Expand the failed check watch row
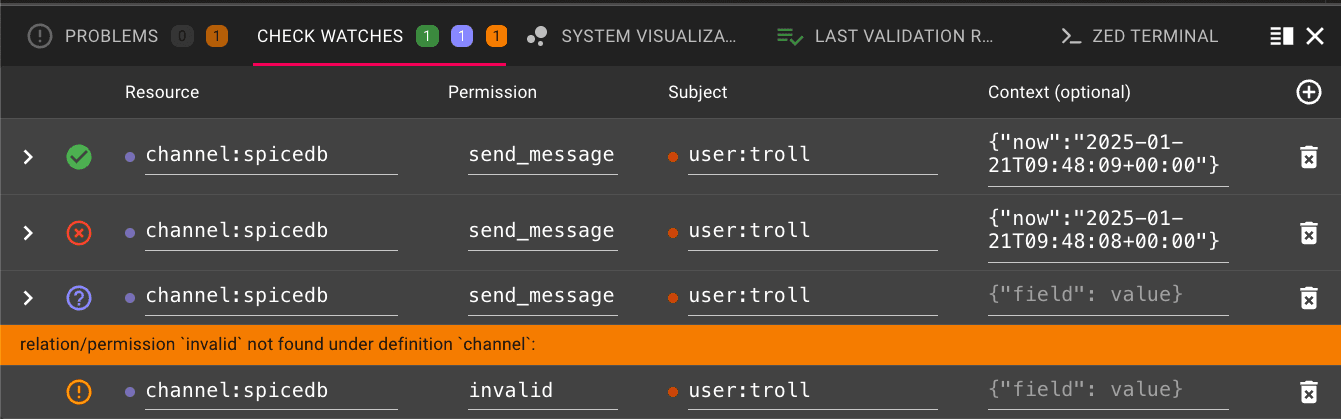 [x=28, y=233]
